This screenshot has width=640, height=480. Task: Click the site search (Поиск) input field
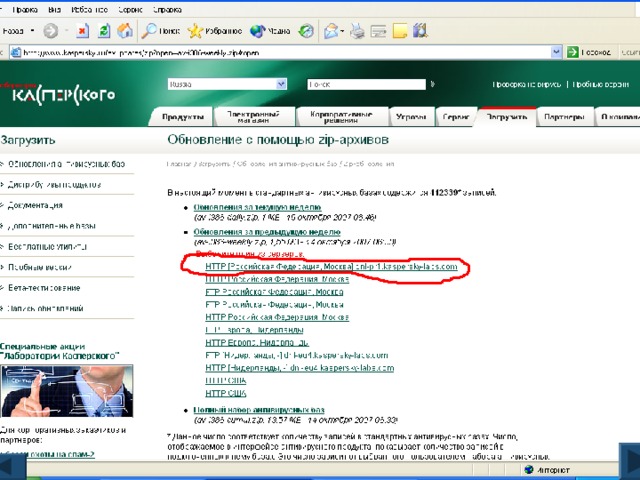tap(365, 85)
